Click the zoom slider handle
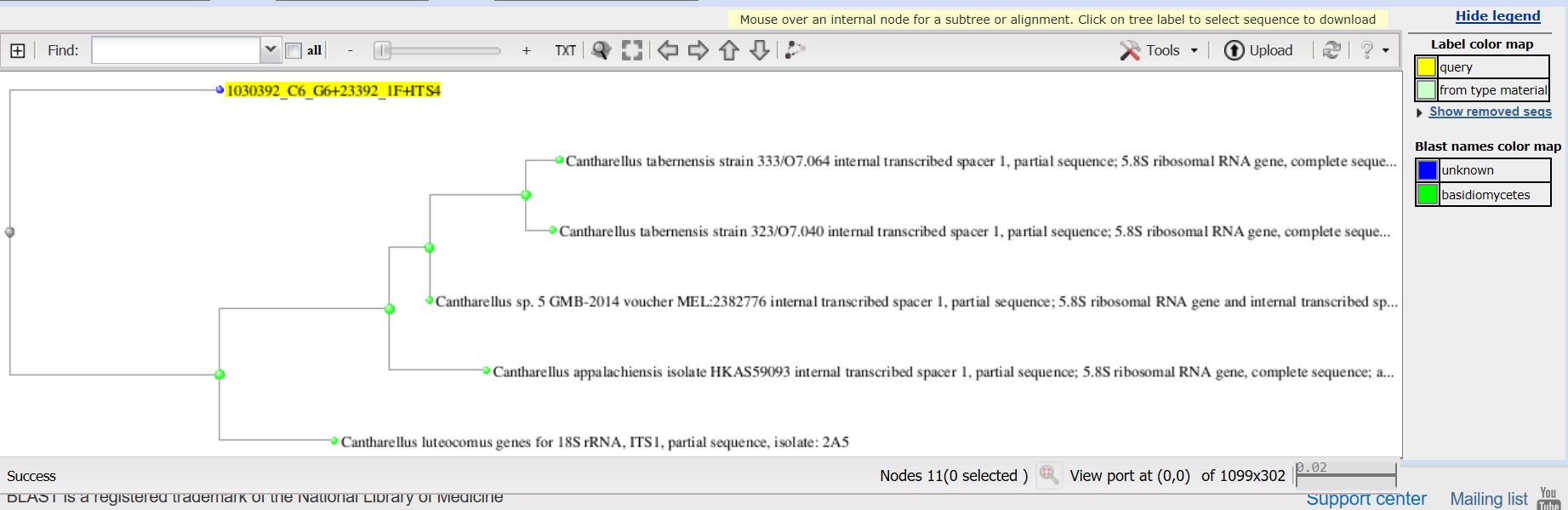 coord(383,51)
